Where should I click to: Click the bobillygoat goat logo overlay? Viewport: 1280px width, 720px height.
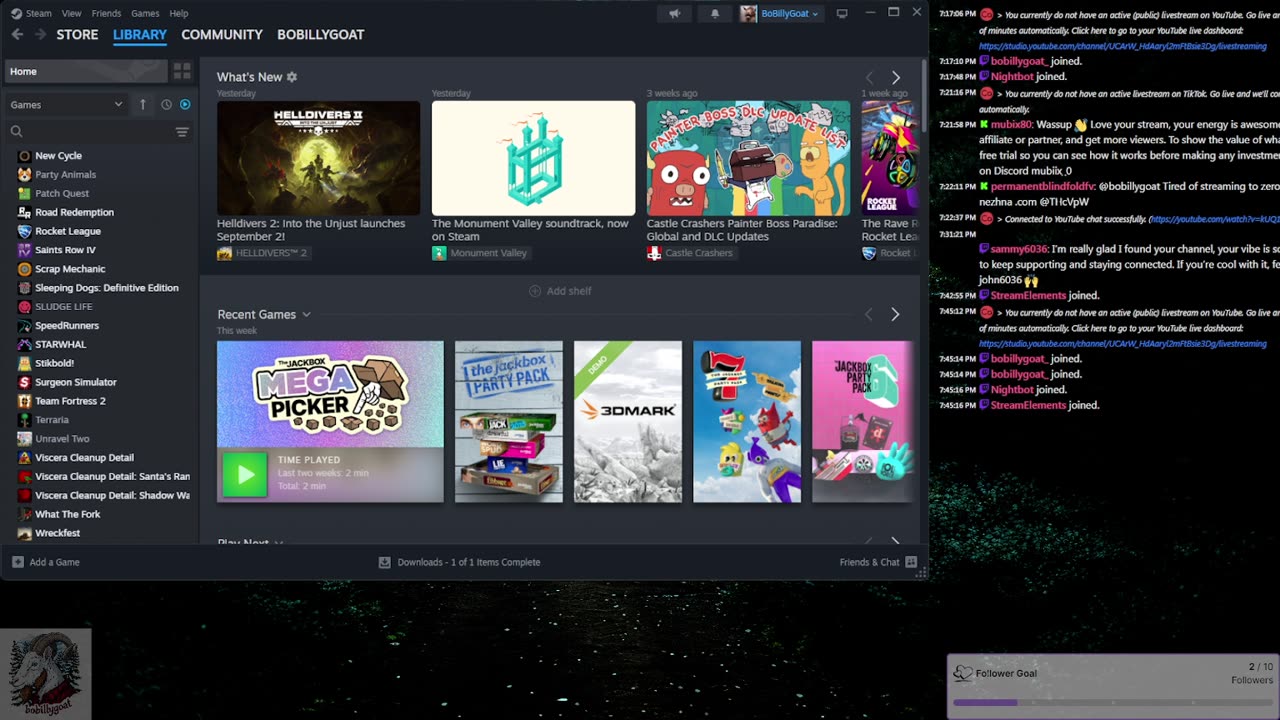tap(45, 673)
